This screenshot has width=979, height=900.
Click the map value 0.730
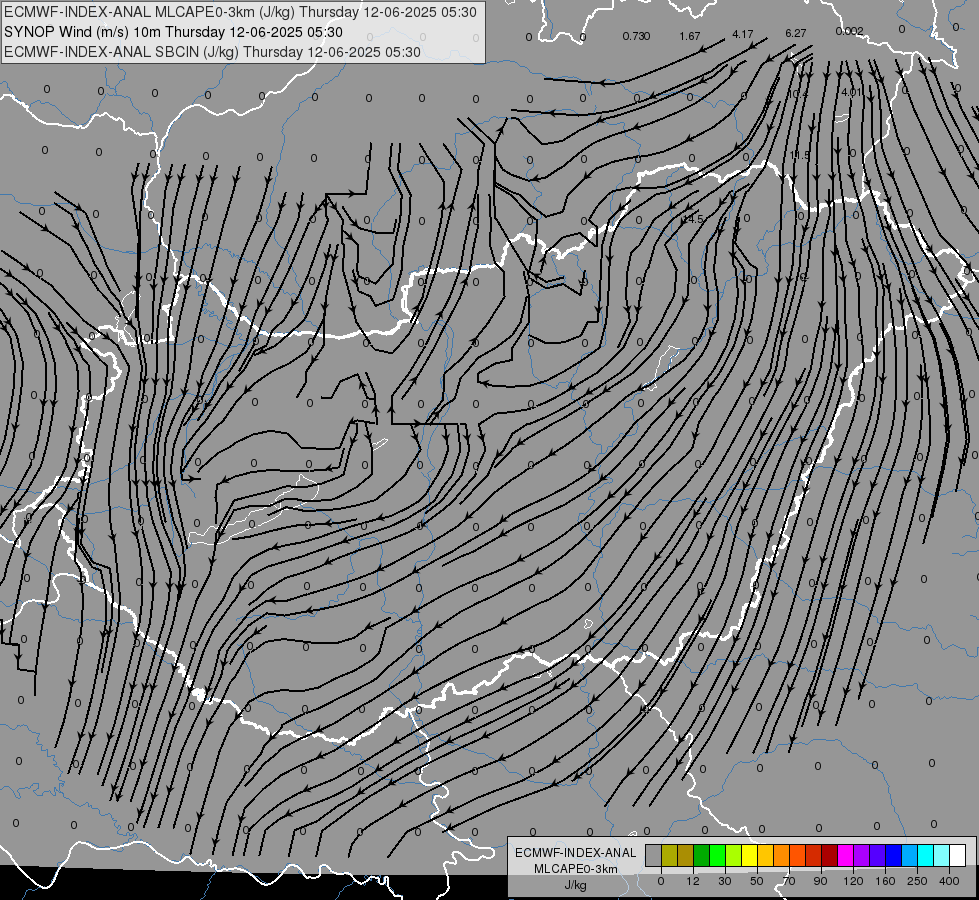[x=636, y=36]
